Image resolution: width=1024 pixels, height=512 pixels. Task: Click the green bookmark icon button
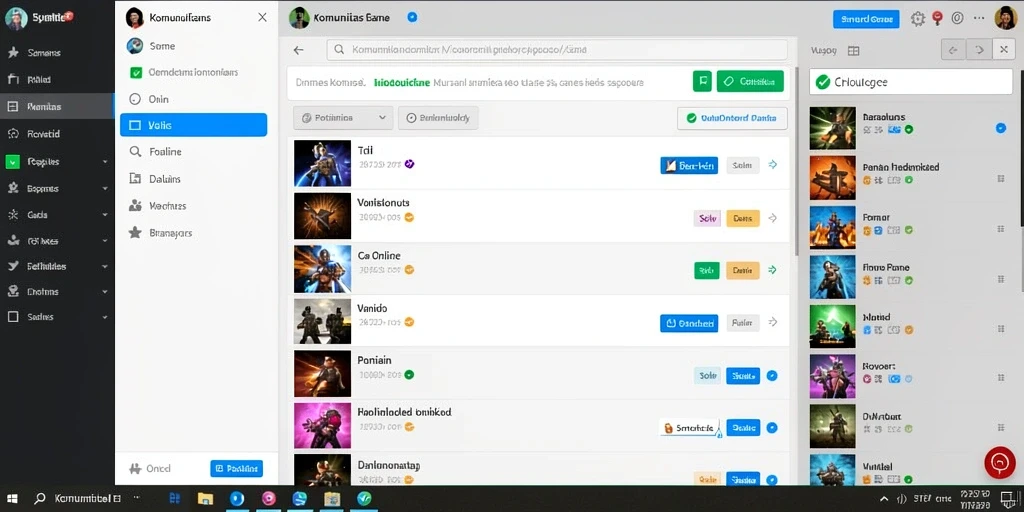[x=702, y=82]
